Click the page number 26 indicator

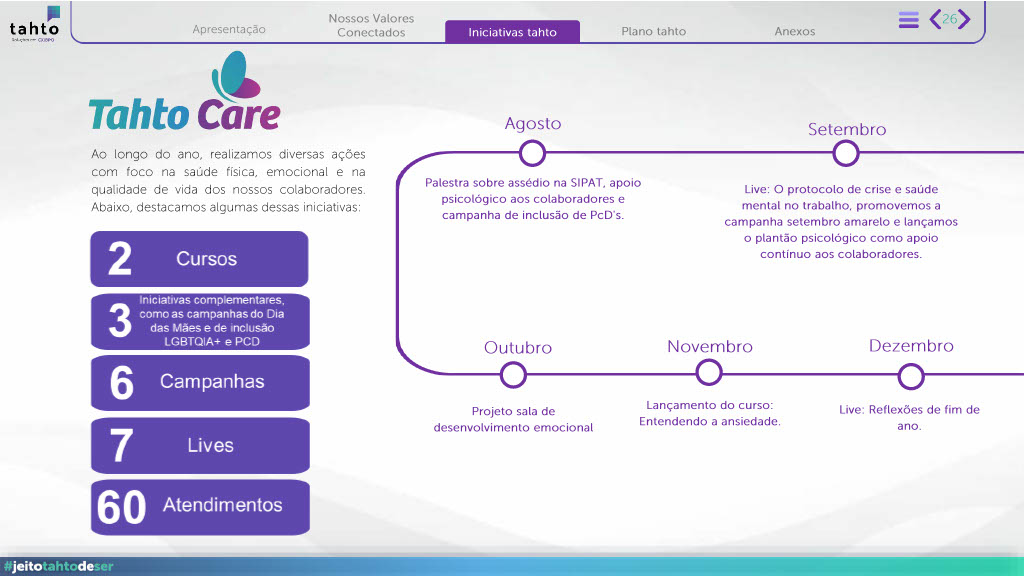pyautogui.click(x=950, y=19)
